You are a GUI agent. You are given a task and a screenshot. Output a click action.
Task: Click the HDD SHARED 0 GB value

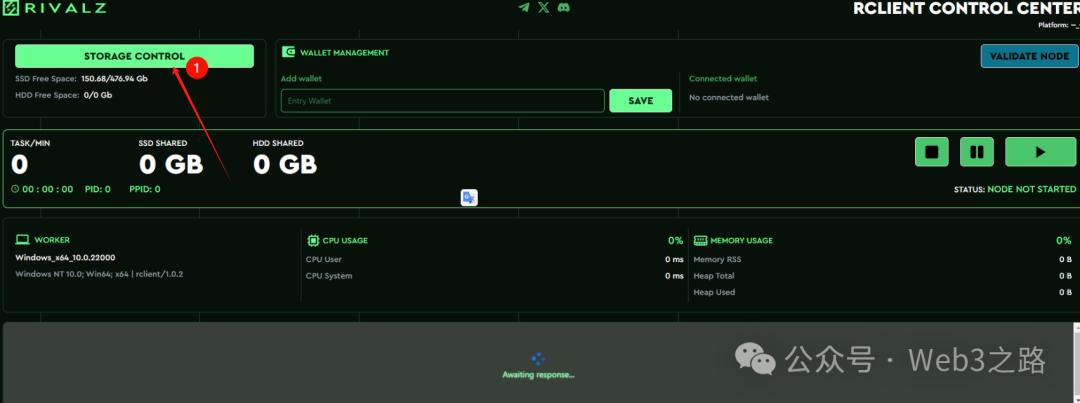tap(285, 165)
